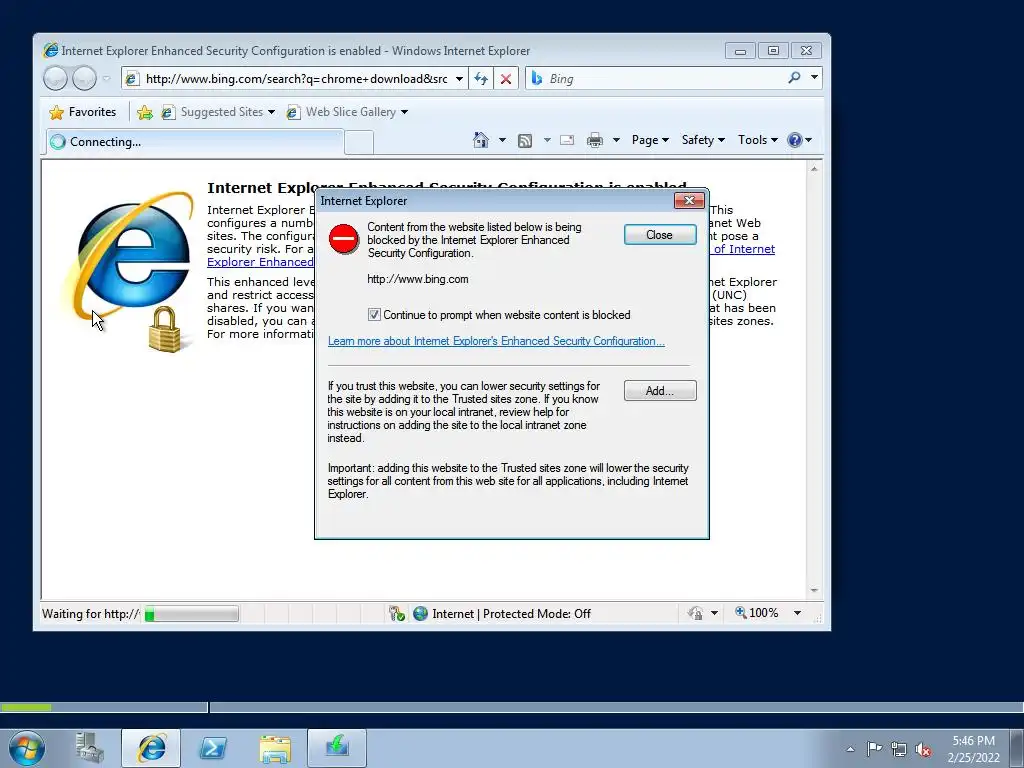Click the page vertical scrollbar down arrow
This screenshot has height=768, width=1024.
814,590
